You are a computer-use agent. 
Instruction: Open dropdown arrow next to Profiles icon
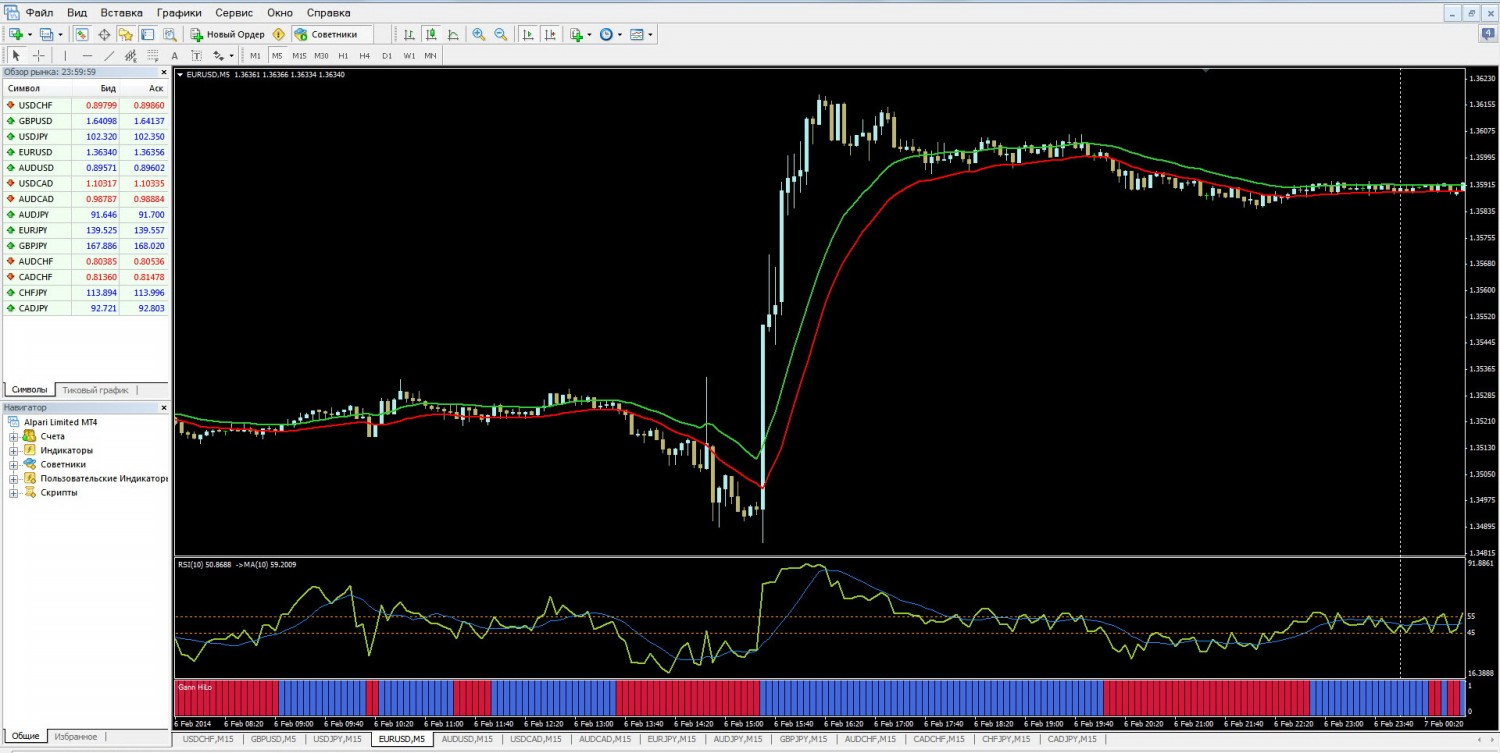60,34
